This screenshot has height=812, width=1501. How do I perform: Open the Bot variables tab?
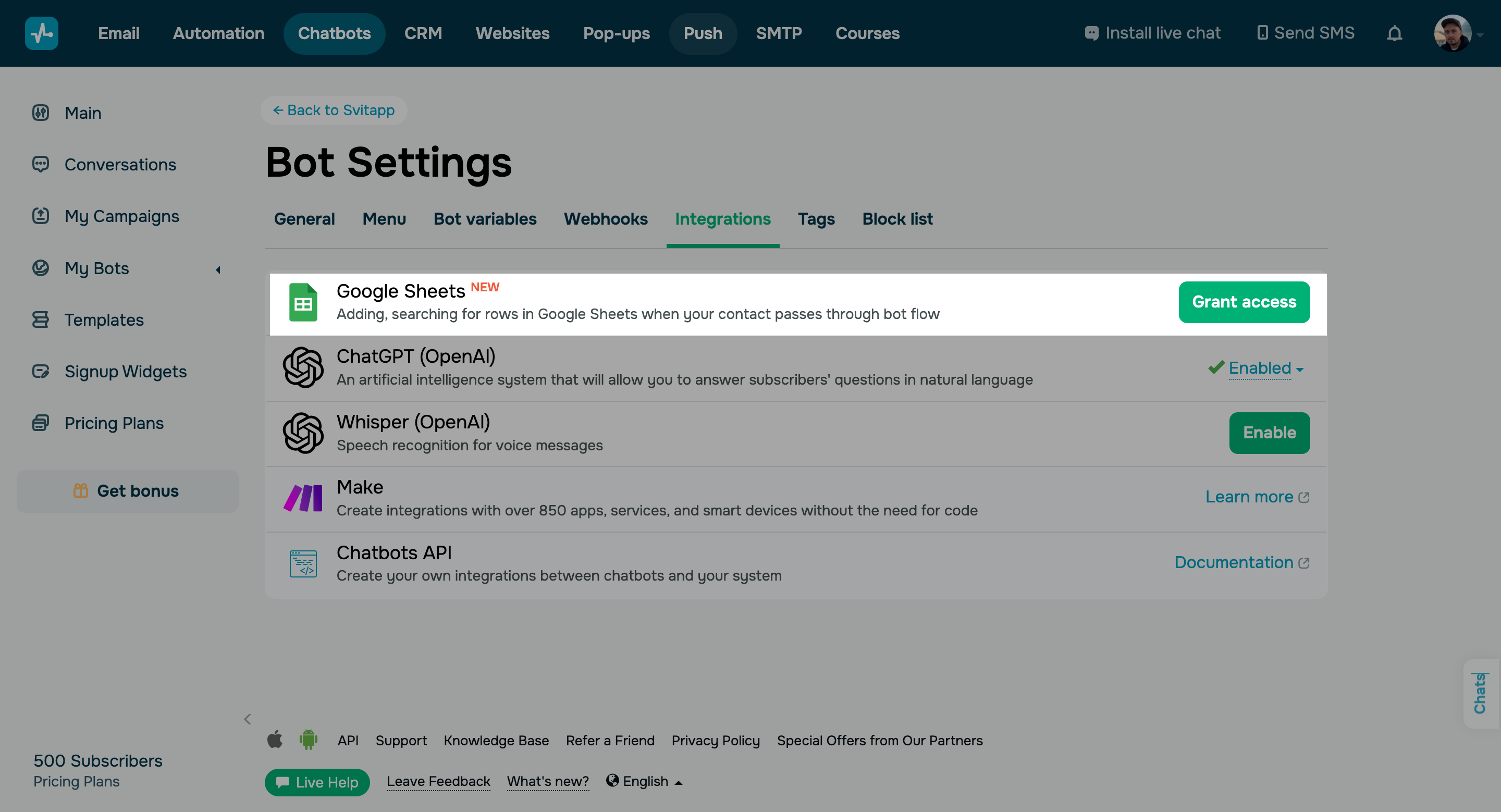(x=484, y=219)
